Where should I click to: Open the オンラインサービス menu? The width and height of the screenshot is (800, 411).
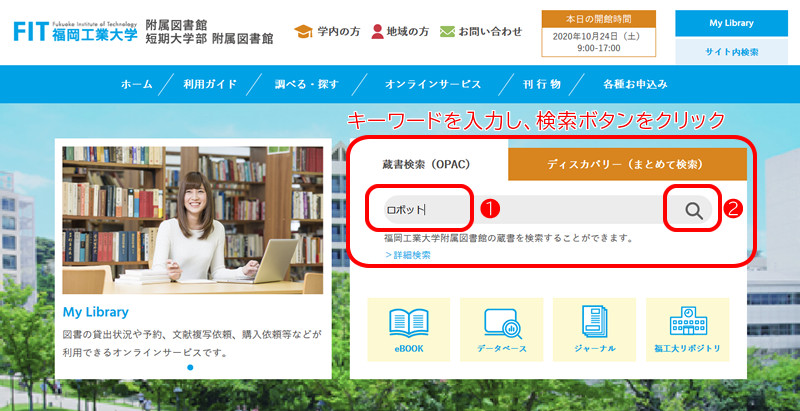click(x=433, y=85)
